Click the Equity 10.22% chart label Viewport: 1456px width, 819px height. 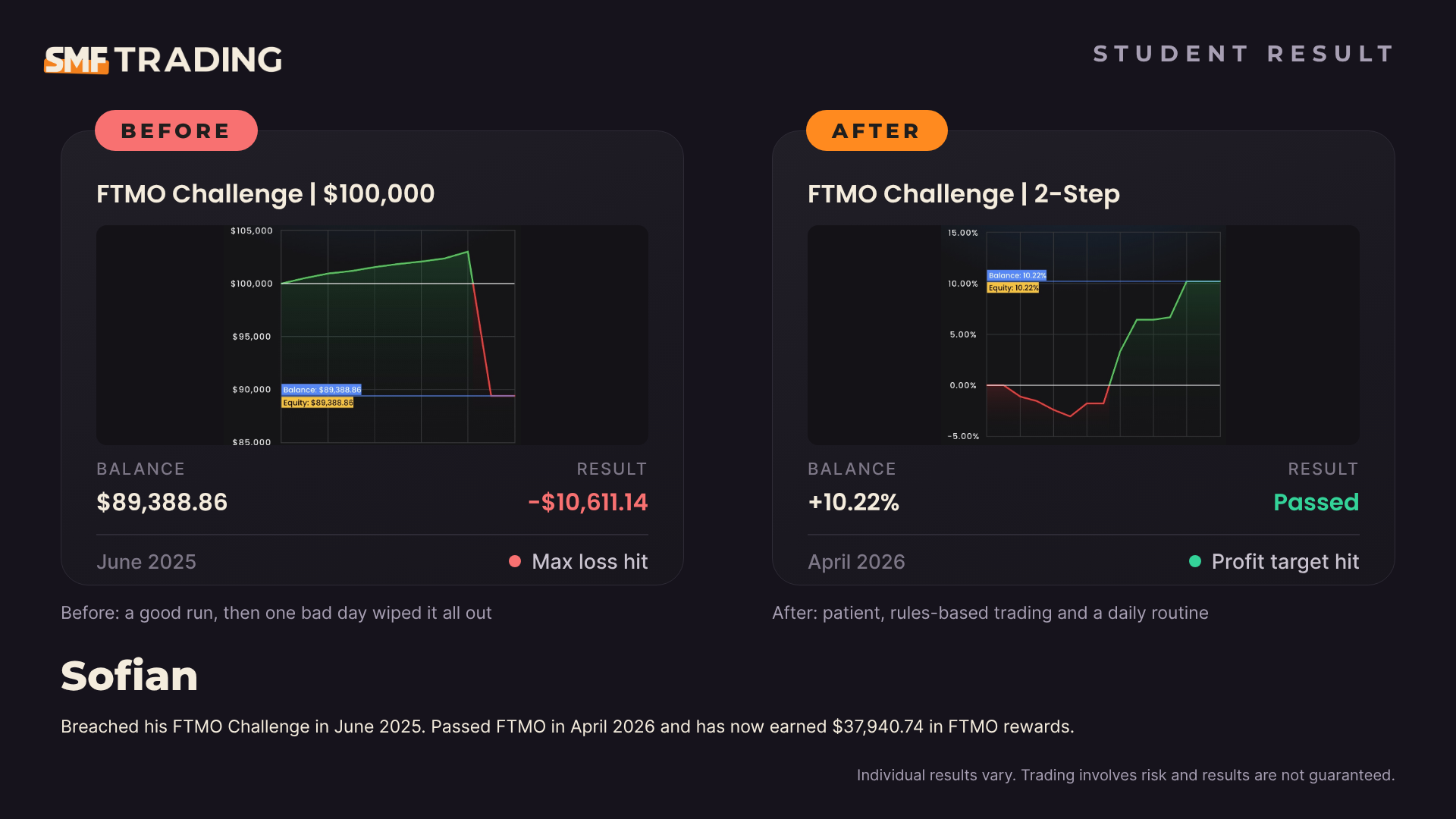[1013, 288]
